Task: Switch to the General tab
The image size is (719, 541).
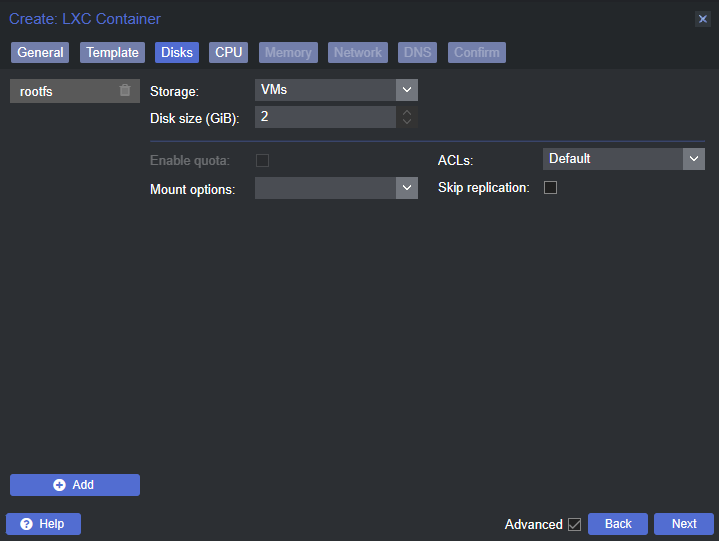Action: pos(40,52)
